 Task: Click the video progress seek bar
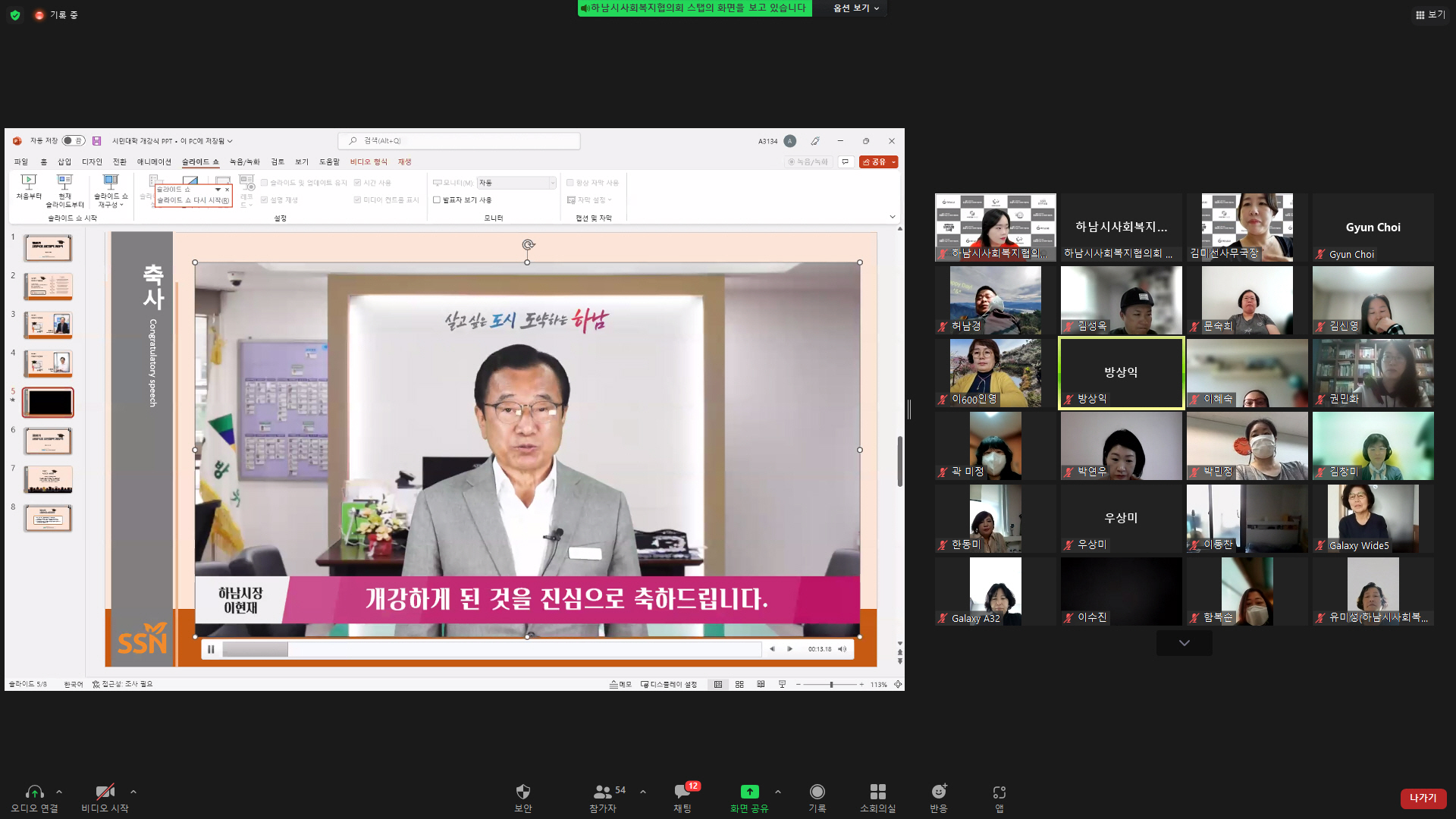pos(491,649)
